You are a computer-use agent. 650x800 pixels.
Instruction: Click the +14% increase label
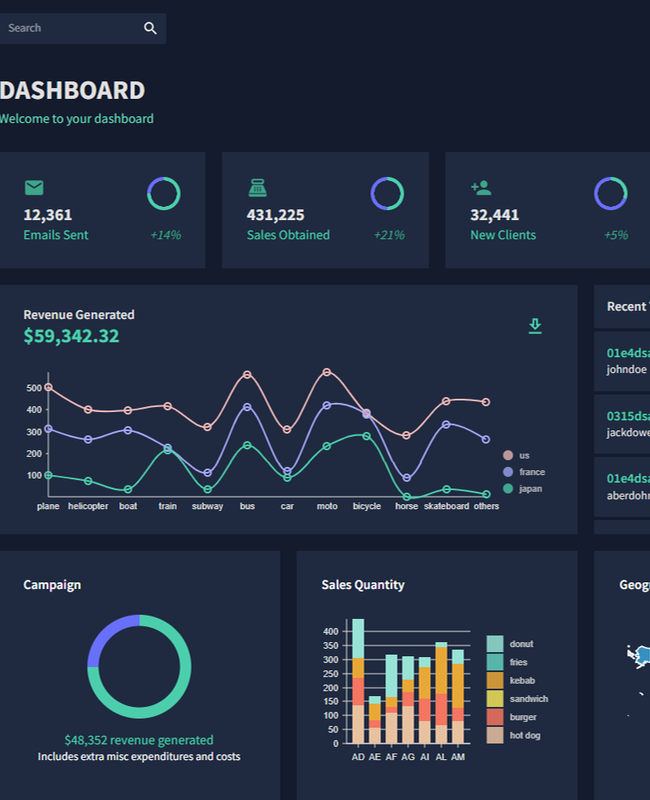[x=165, y=235]
